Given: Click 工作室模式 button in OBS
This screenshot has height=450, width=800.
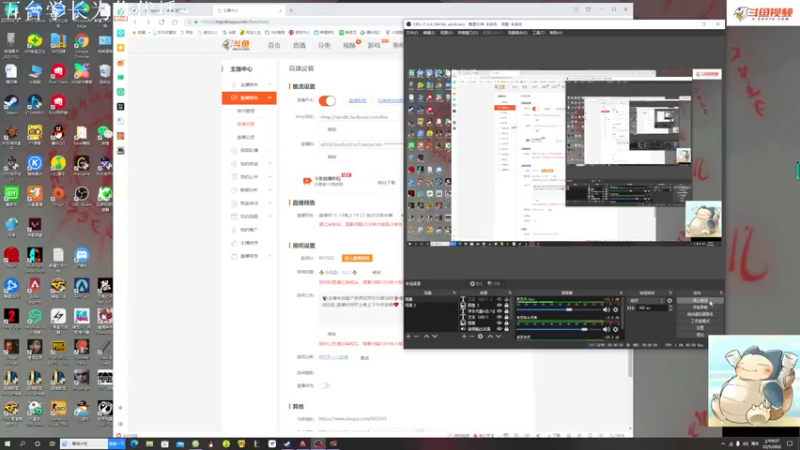Looking at the screenshot, I should click(700, 321).
